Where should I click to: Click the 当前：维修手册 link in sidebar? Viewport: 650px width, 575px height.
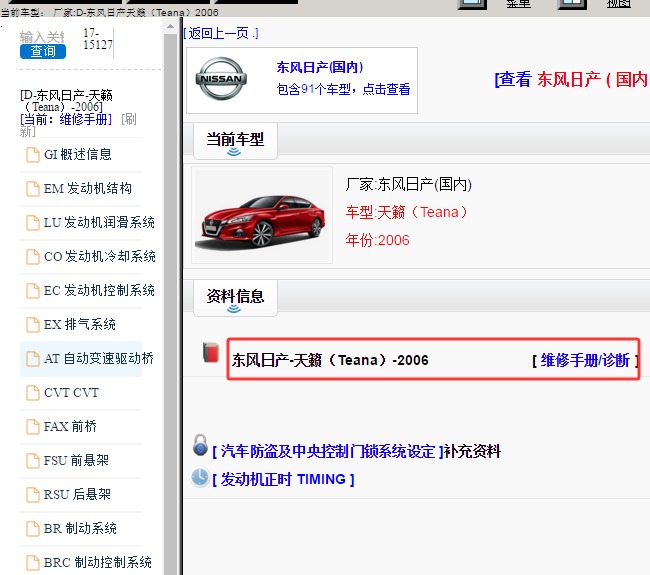(66, 119)
